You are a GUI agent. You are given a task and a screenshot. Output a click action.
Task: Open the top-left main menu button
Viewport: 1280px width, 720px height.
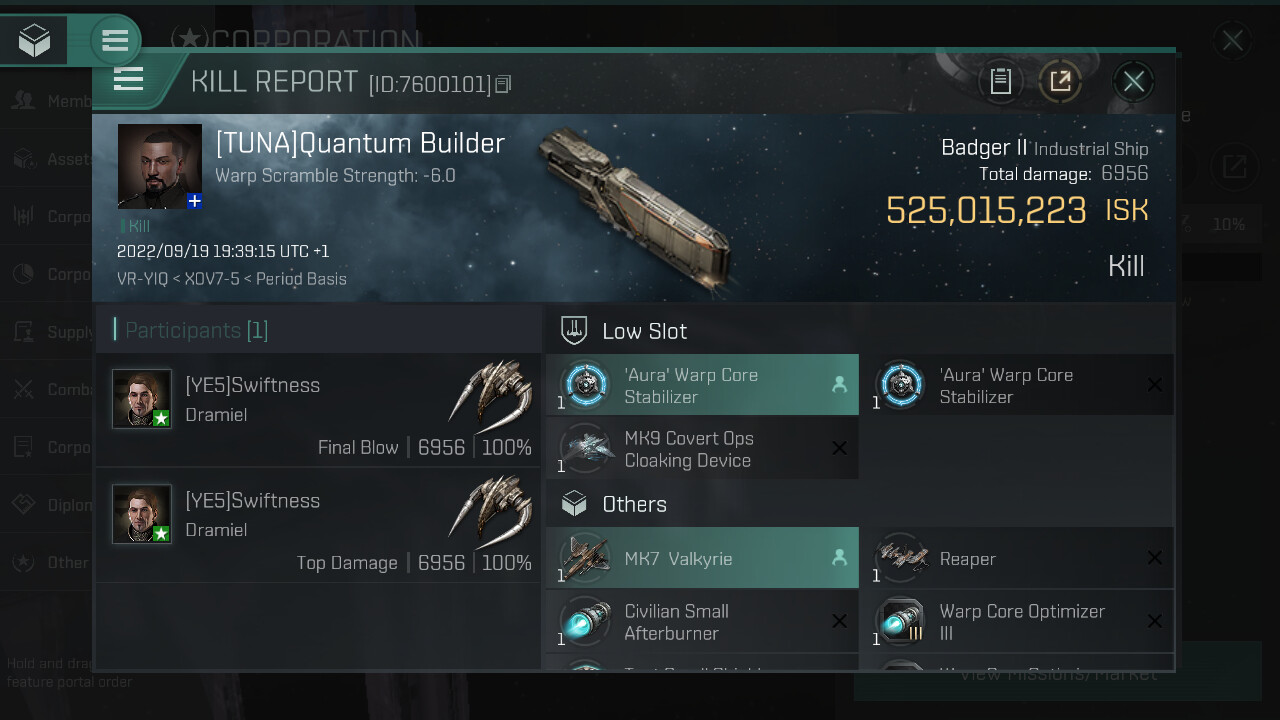(115, 41)
